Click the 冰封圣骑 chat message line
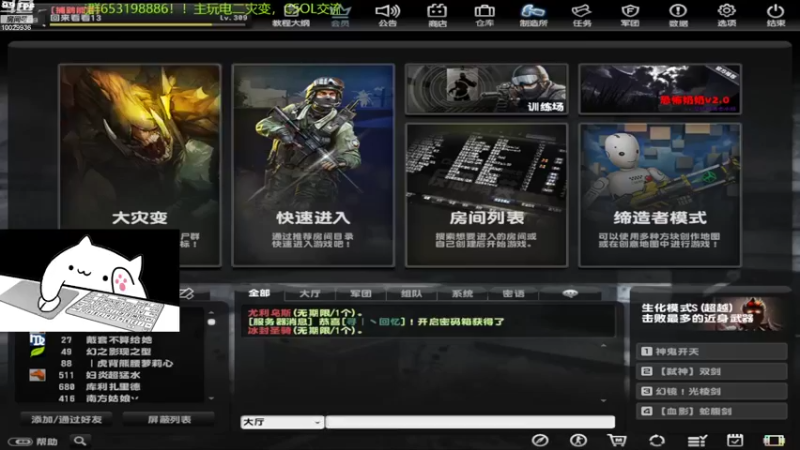The height and width of the screenshot is (450, 800). tap(305, 331)
